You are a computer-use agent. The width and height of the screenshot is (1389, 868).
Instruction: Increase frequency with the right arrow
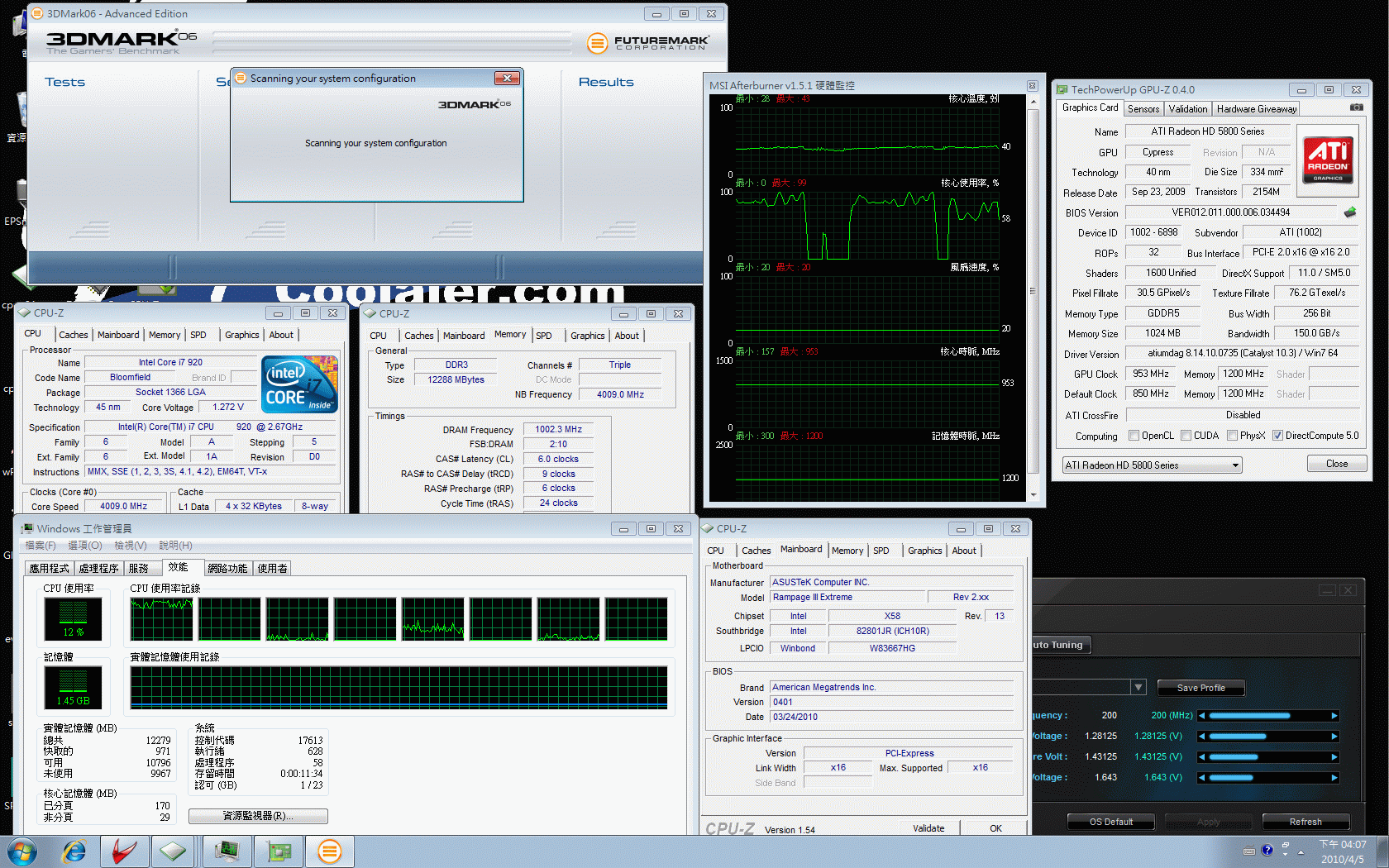tap(1334, 716)
